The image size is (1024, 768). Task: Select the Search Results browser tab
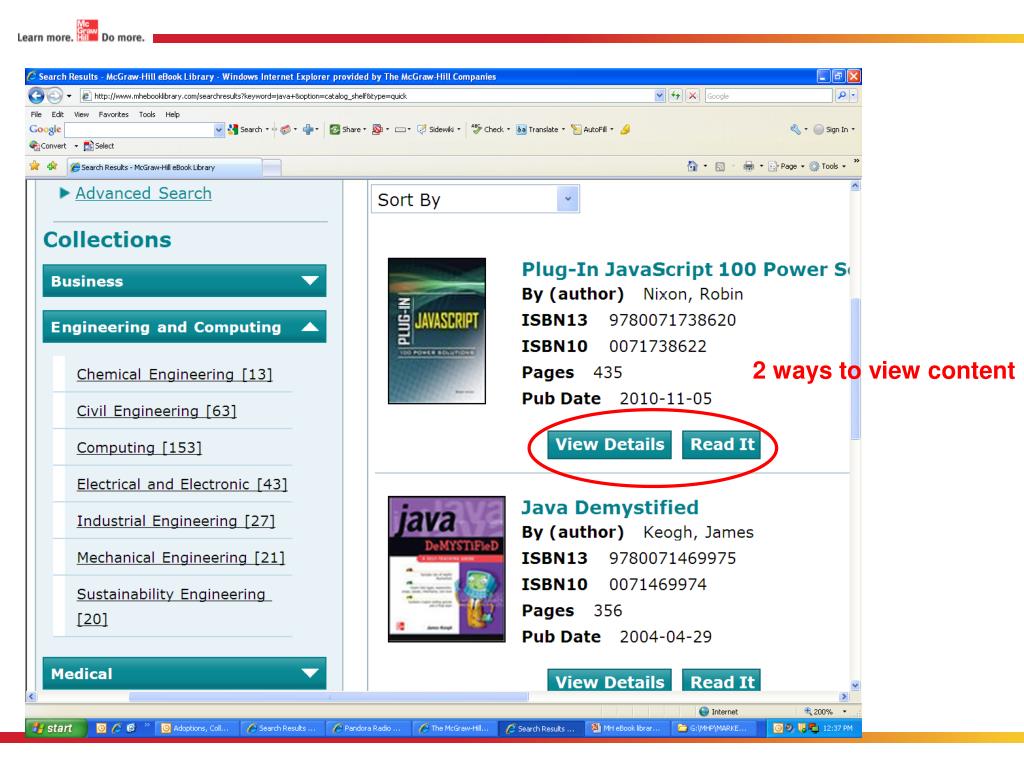coord(165,167)
